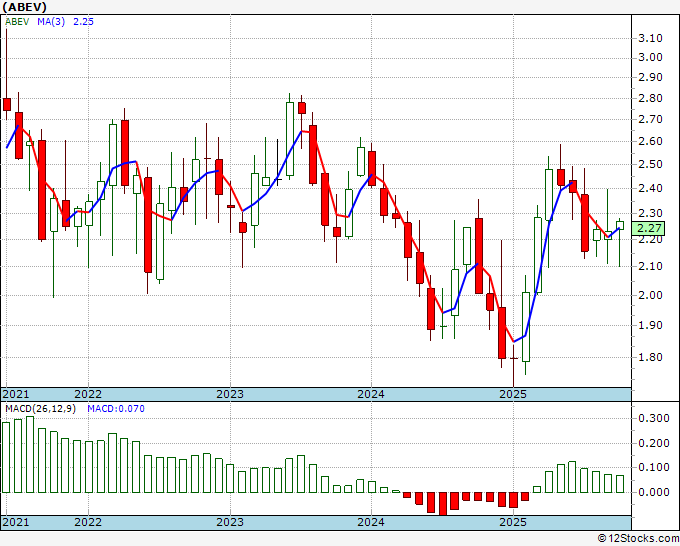Click the 2.90 price axis label

click(x=650, y=77)
